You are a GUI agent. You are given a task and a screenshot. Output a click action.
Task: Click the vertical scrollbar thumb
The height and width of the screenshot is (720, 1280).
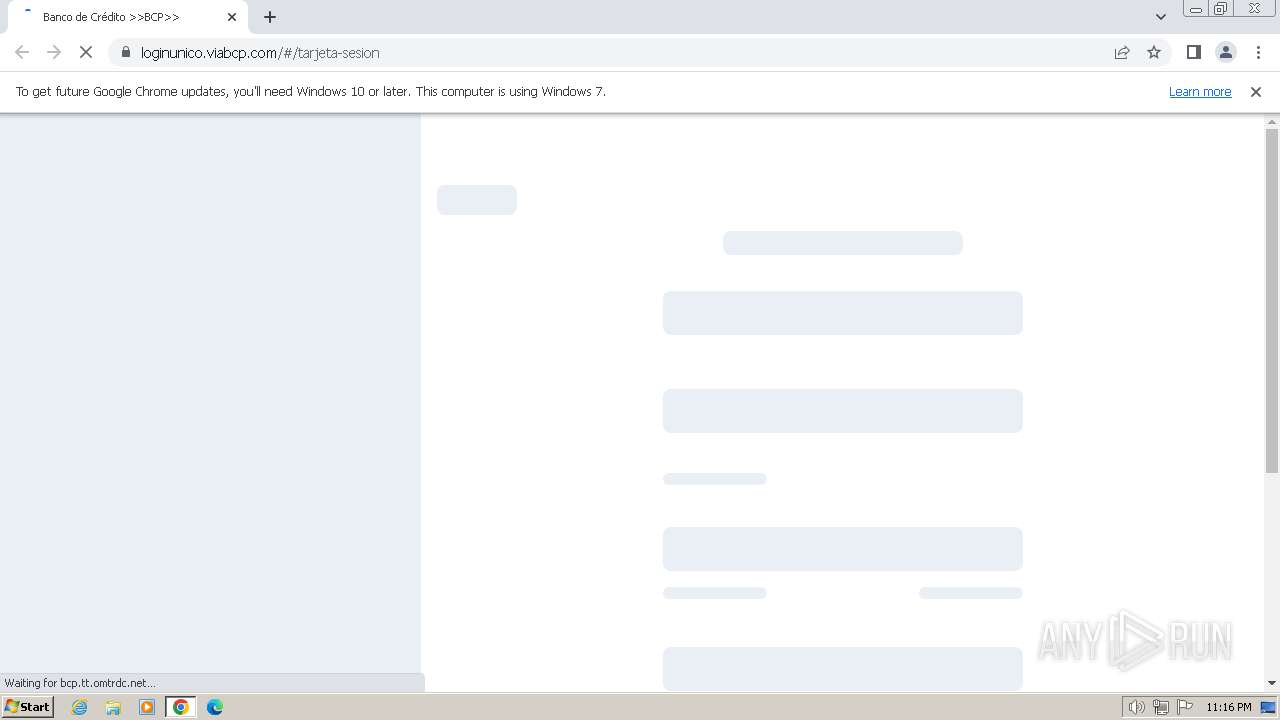point(1272,300)
